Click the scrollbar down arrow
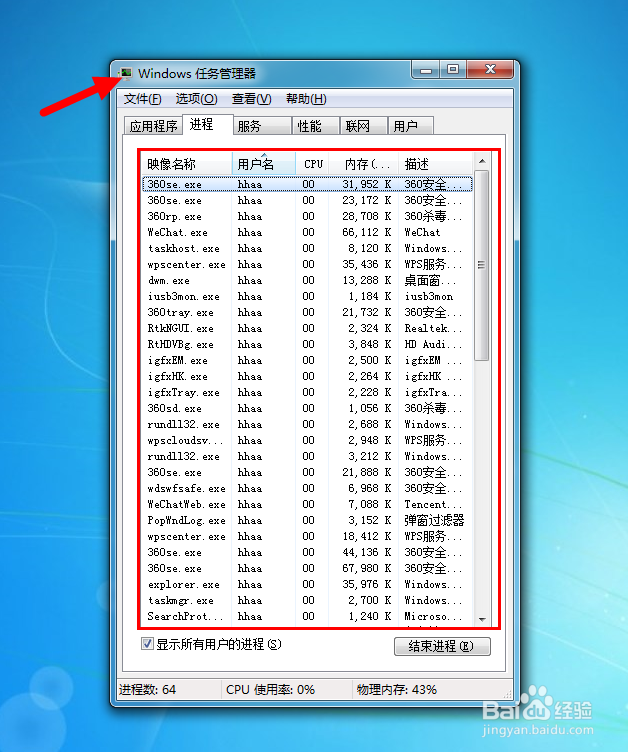Viewport: 628px width, 752px height. coord(482,619)
